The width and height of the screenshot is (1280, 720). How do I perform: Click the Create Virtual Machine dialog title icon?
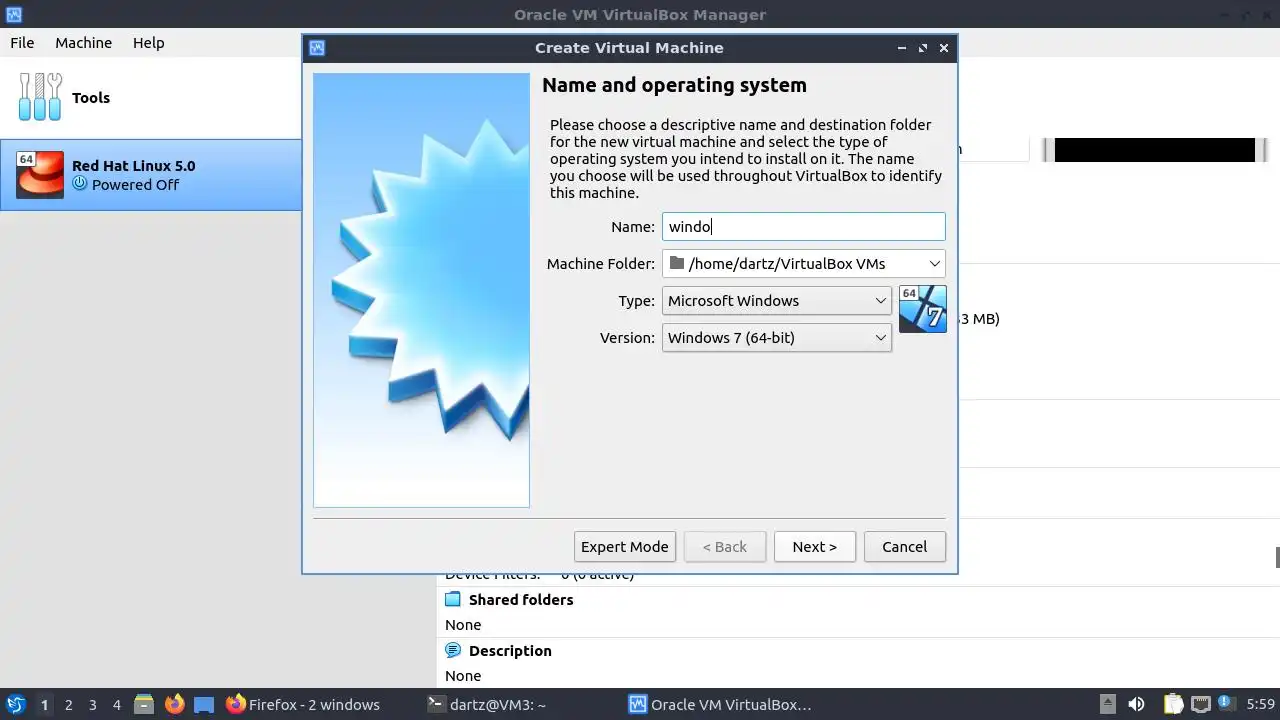(x=317, y=47)
